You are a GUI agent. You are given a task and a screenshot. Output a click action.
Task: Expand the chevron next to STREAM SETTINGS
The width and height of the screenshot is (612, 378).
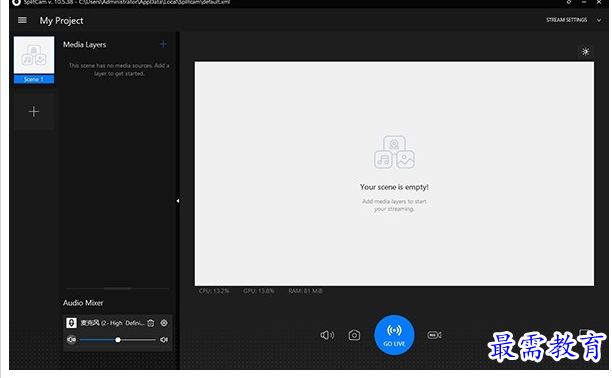(x=599, y=20)
